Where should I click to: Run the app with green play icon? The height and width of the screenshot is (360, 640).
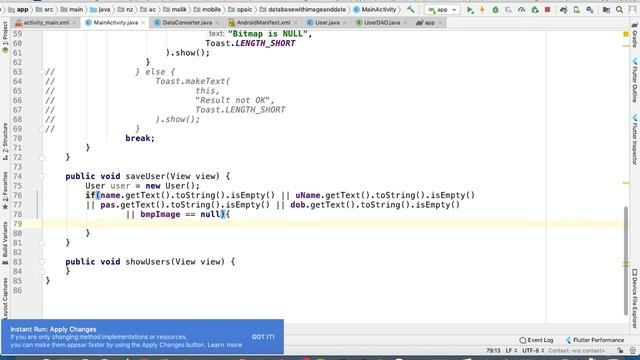pyautogui.click(x=470, y=9)
